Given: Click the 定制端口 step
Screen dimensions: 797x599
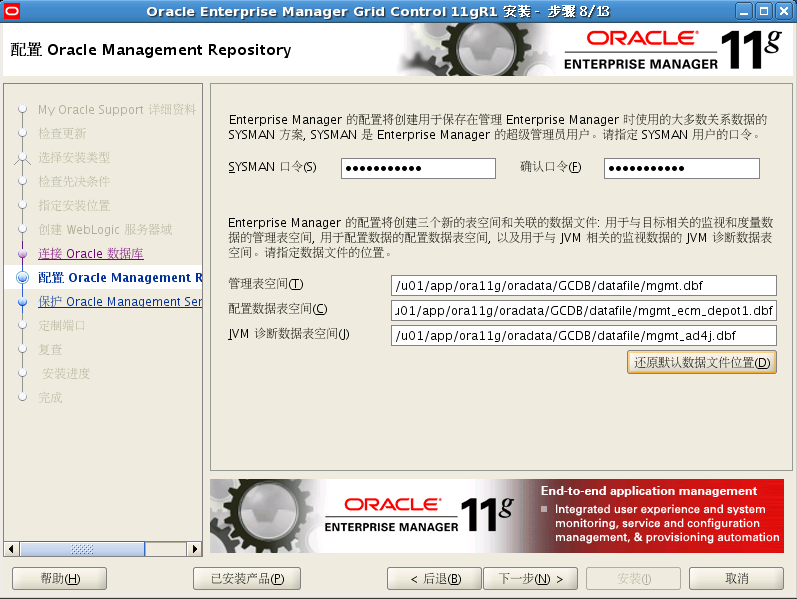Looking at the screenshot, I should tap(62, 325).
